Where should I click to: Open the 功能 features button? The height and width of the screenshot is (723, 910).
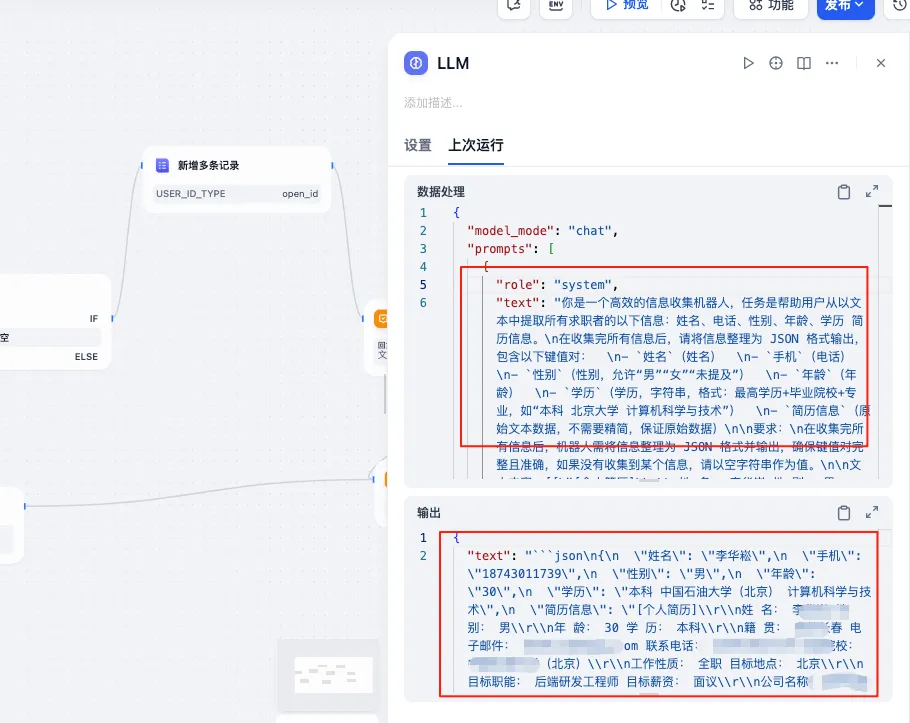pyautogui.click(x=771, y=6)
